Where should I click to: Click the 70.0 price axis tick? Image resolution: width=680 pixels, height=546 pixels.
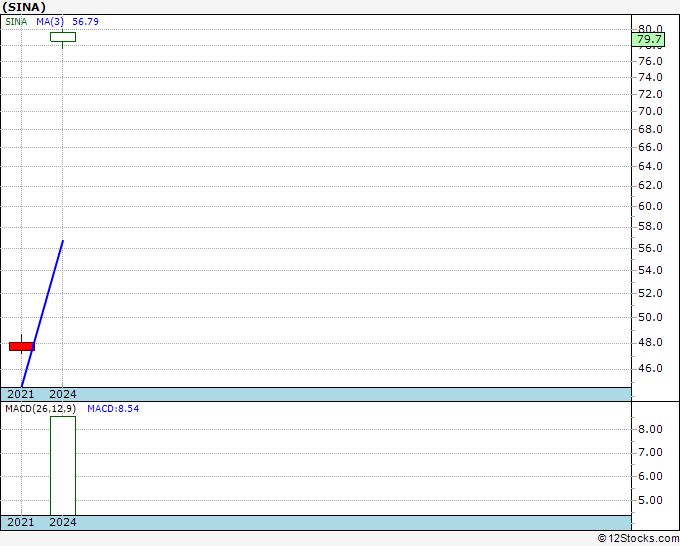click(x=650, y=111)
